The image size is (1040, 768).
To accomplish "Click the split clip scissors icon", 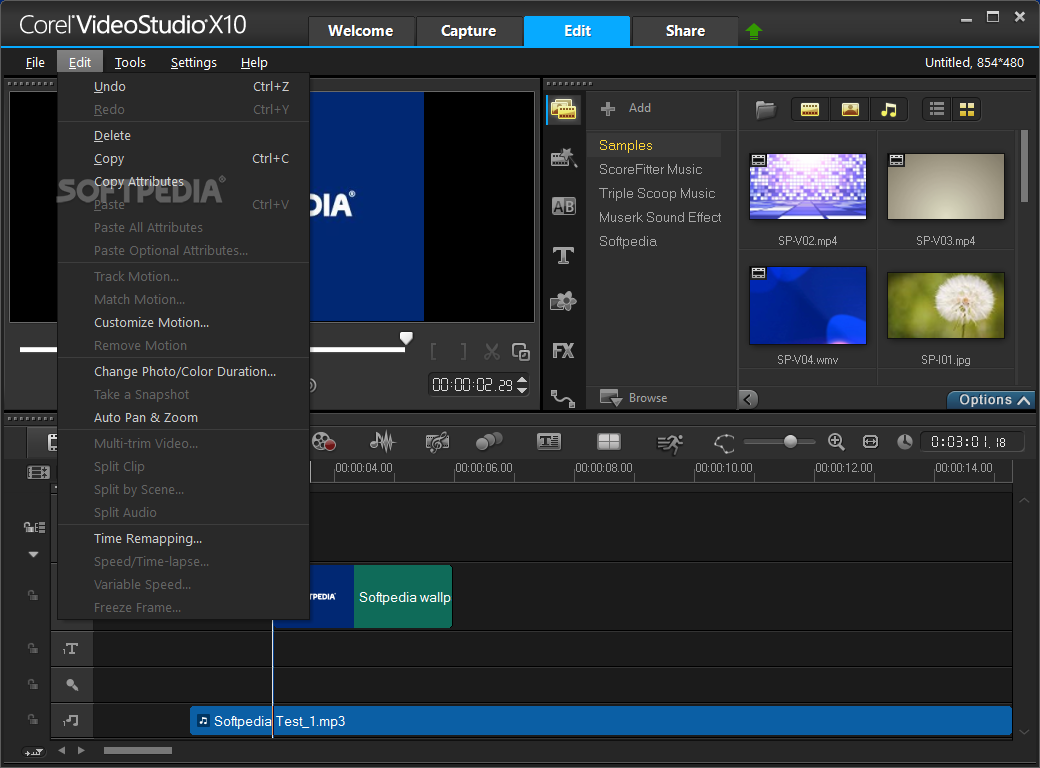I will point(491,352).
